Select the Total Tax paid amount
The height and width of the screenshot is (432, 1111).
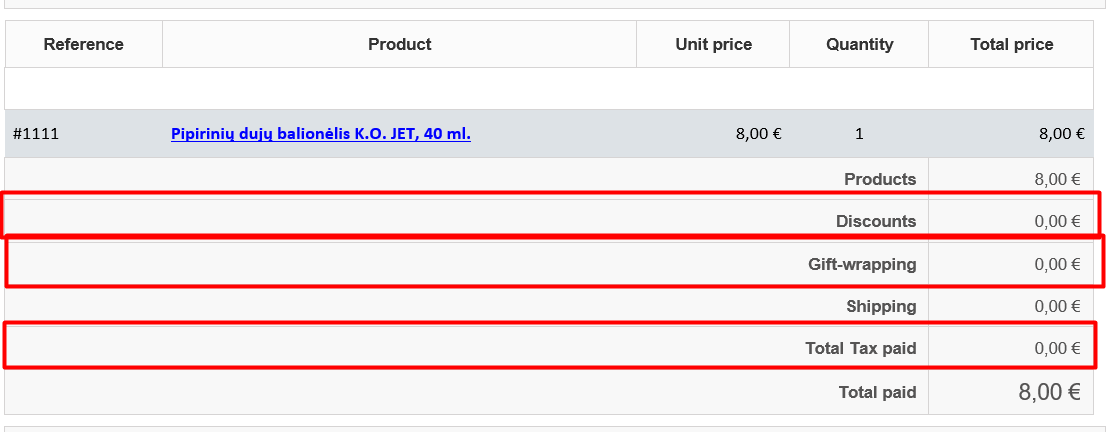(1057, 349)
